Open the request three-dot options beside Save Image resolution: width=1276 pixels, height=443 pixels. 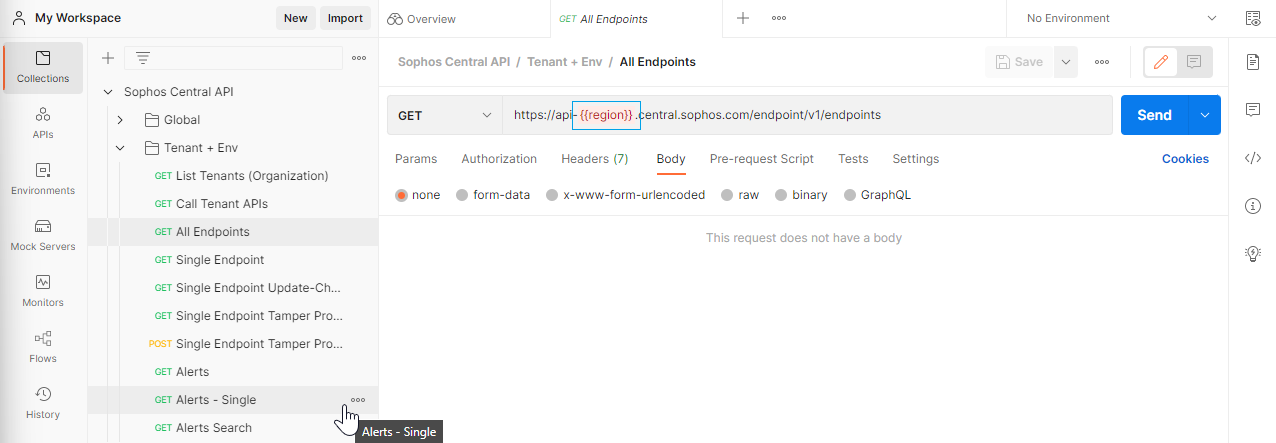click(x=1102, y=62)
